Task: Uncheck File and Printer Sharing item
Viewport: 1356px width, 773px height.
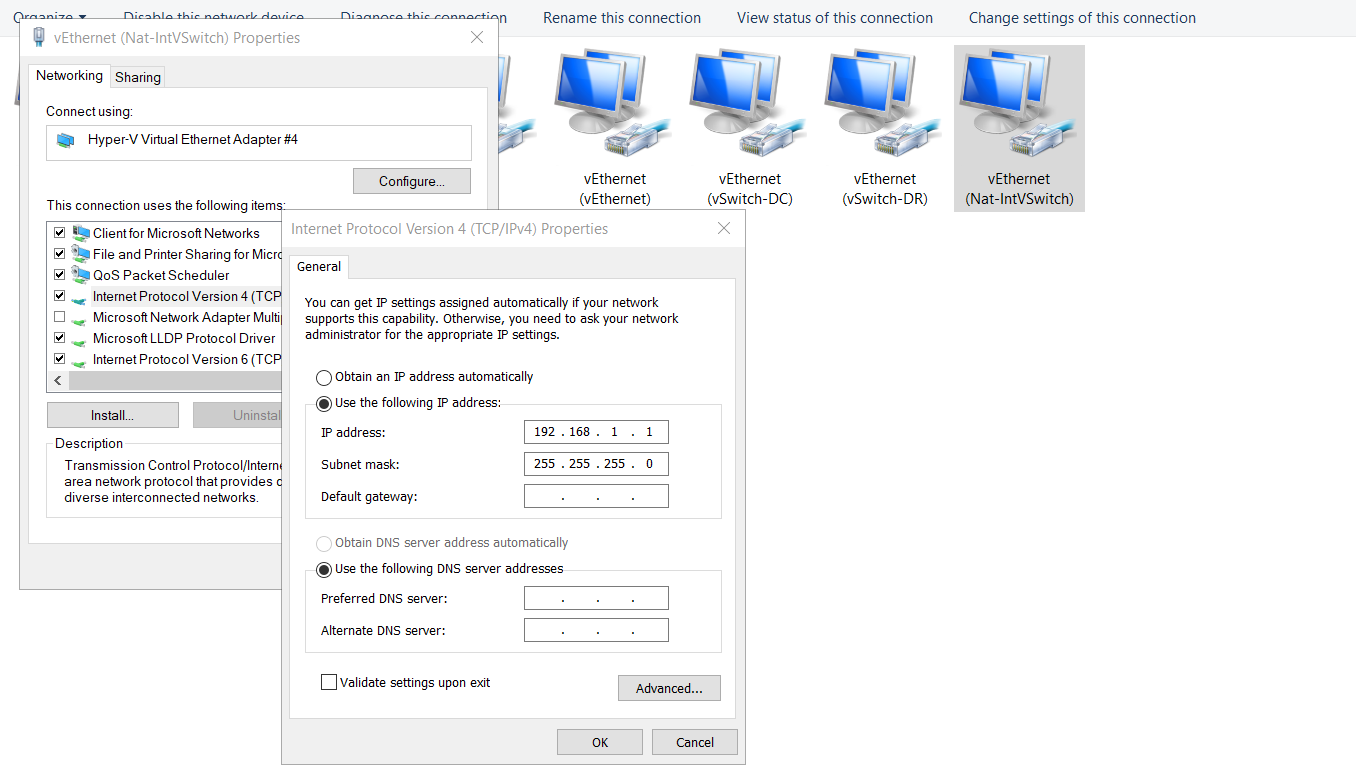Action: pyautogui.click(x=59, y=254)
